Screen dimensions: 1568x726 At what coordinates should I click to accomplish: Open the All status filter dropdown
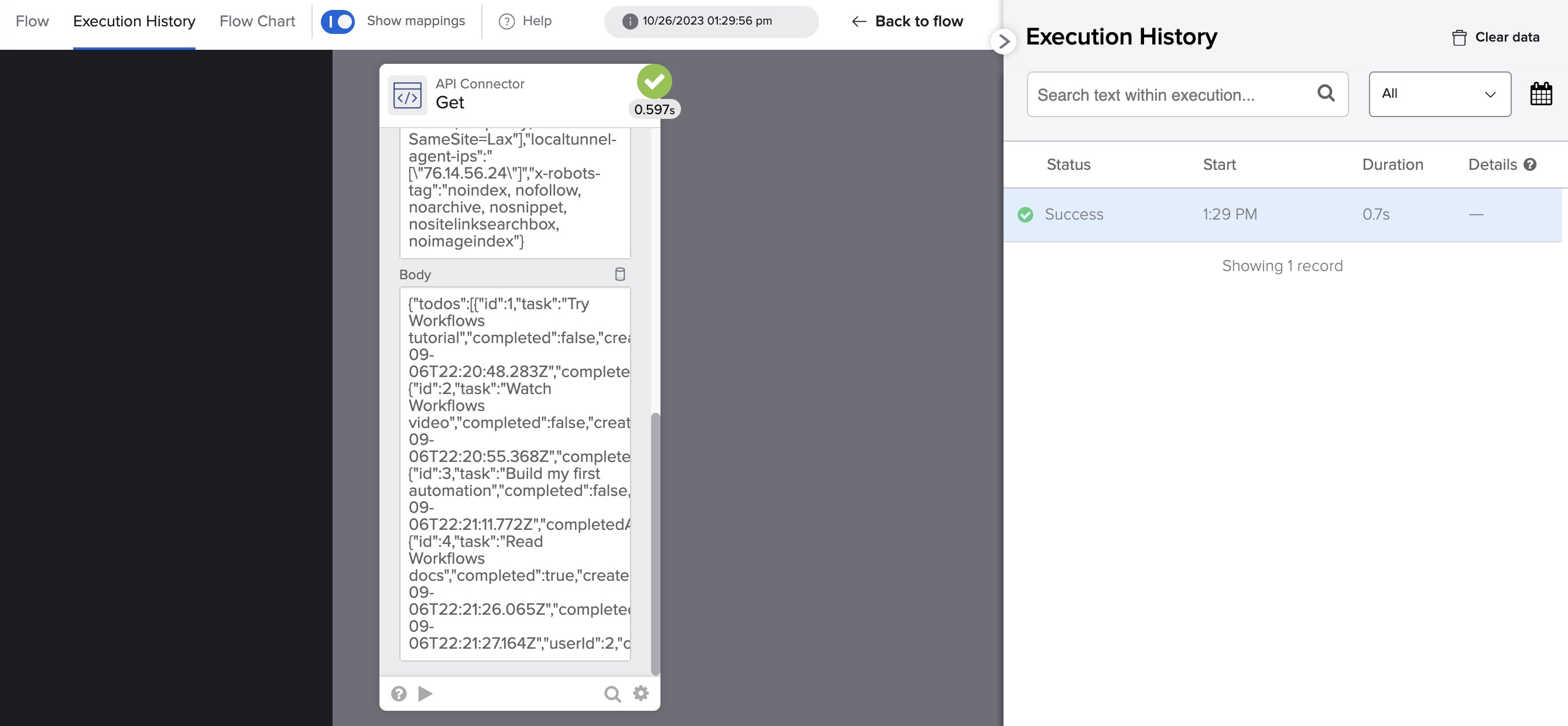click(1440, 94)
